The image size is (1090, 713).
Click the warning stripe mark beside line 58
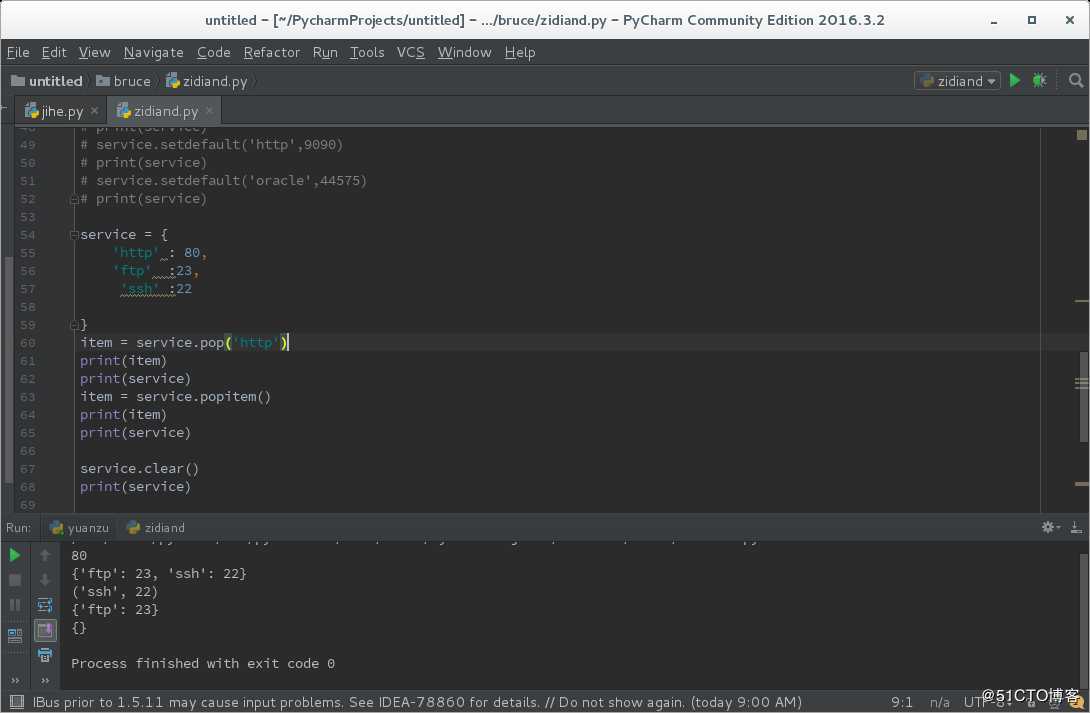click(x=1081, y=301)
